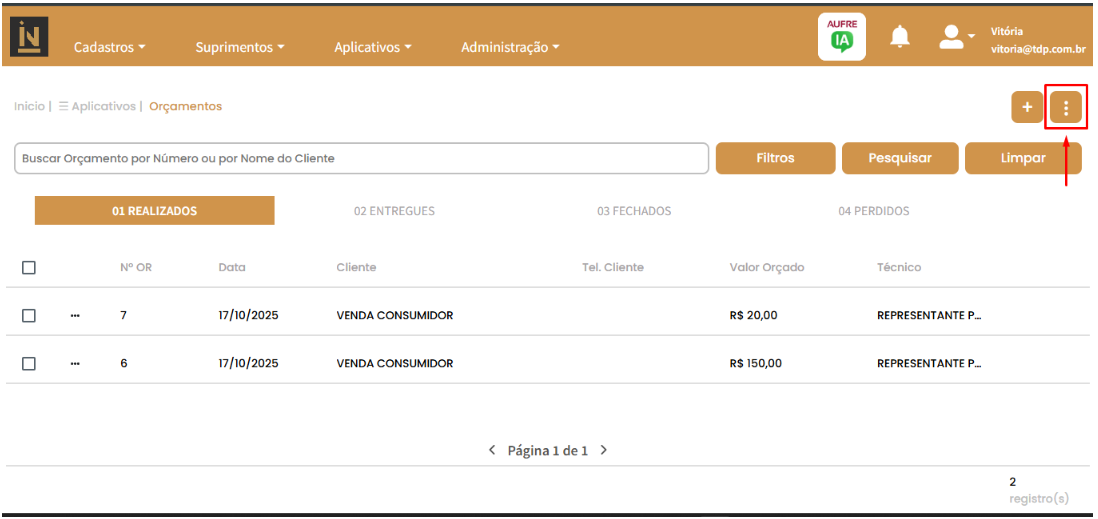The height and width of the screenshot is (519, 1098).
Task: Check the box for orçamento 6
Action: (x=29, y=364)
